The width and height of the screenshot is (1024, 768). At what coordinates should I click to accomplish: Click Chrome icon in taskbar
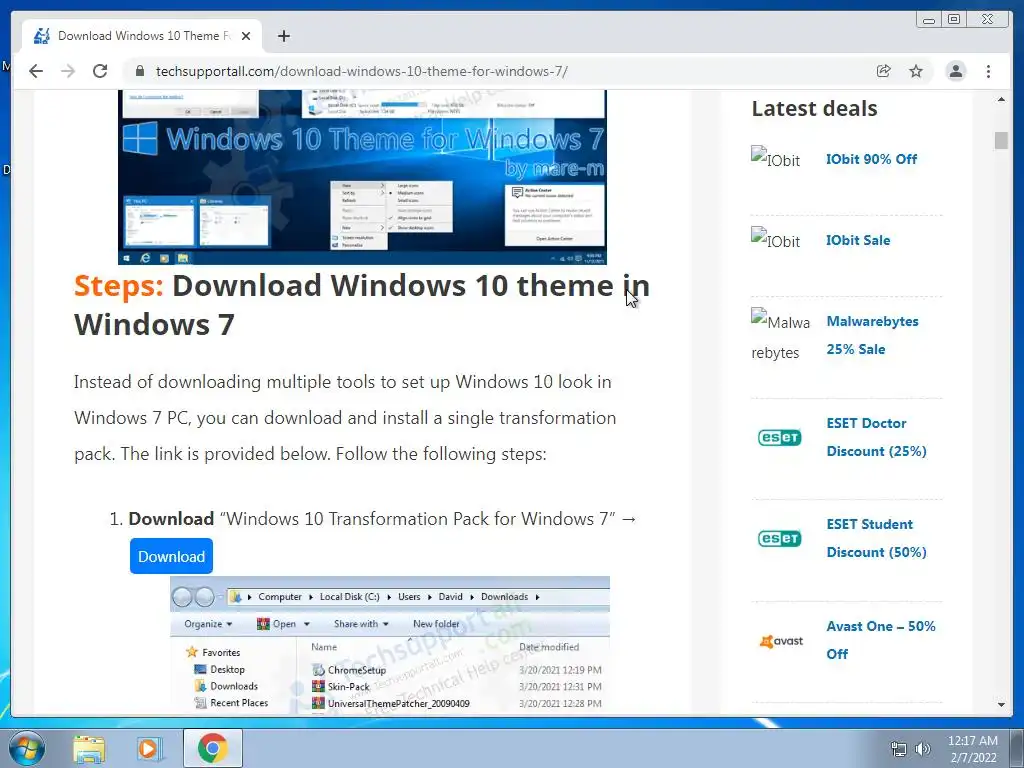pos(212,748)
